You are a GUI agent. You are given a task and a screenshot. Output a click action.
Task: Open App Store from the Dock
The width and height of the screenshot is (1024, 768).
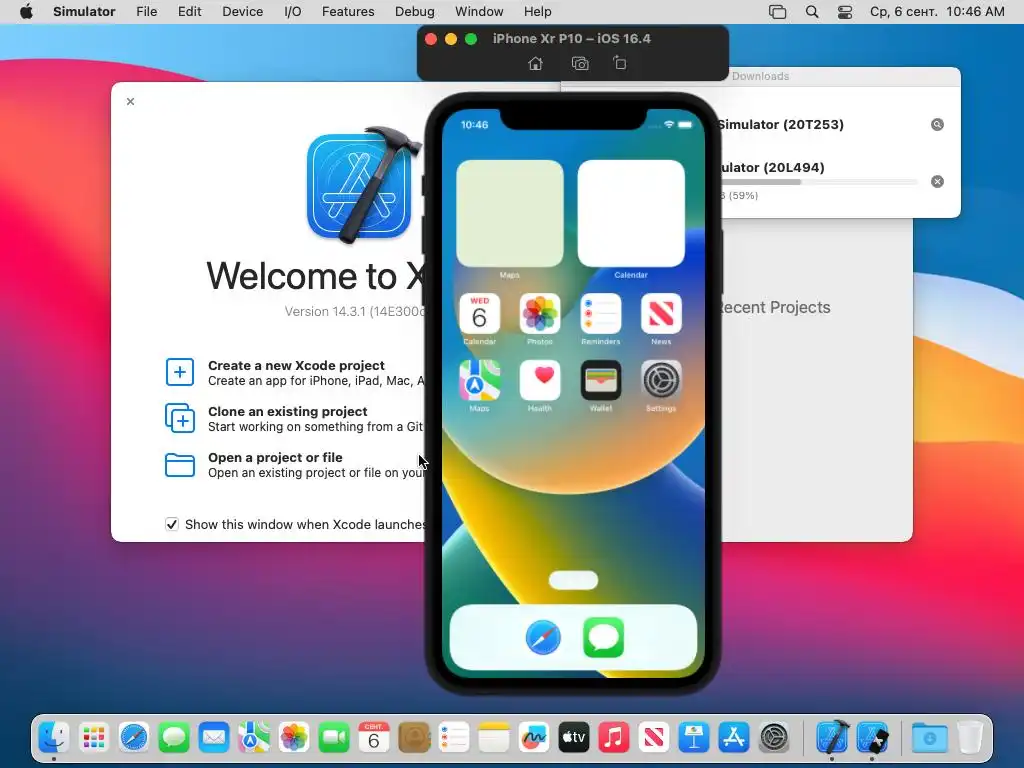(733, 738)
